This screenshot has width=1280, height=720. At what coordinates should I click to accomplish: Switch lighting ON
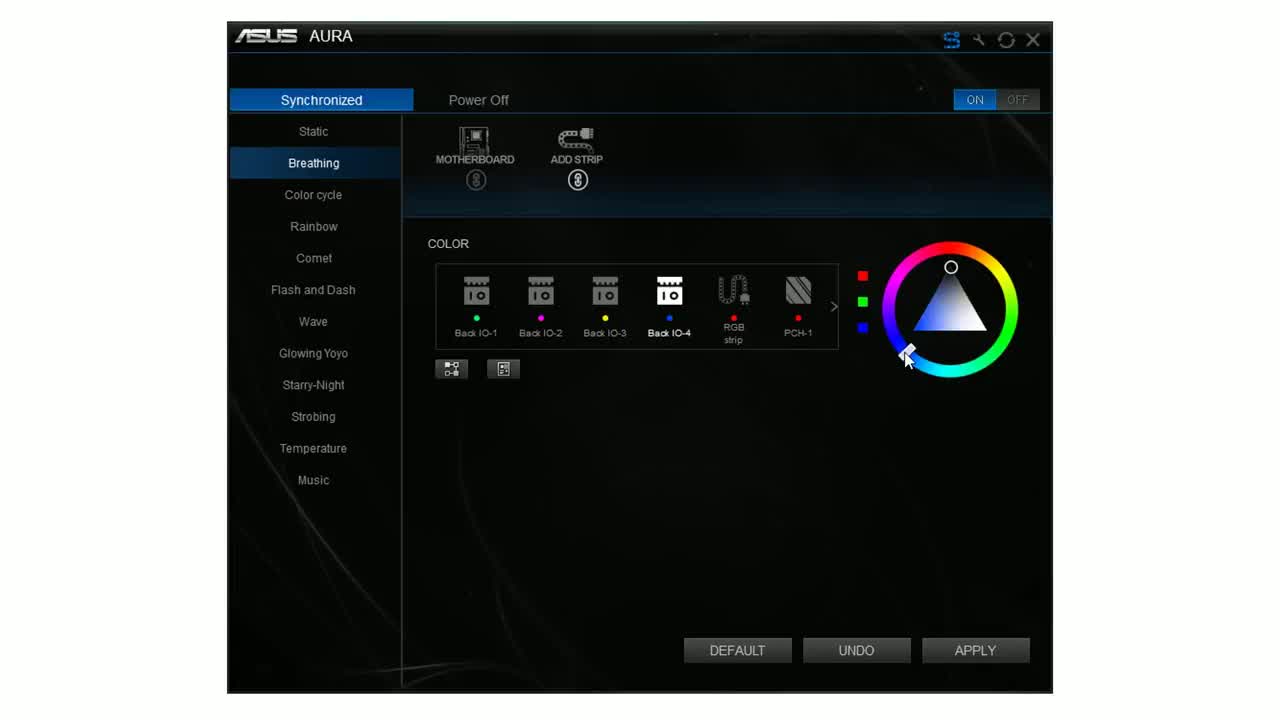[x=975, y=100]
